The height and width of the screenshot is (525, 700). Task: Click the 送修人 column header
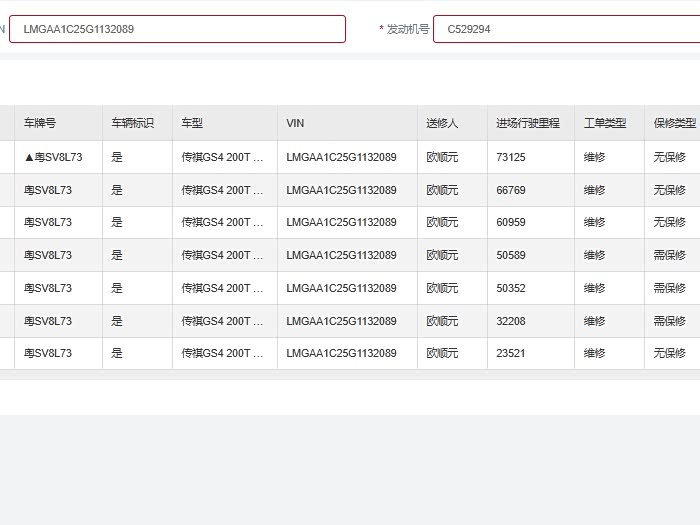tap(442, 123)
